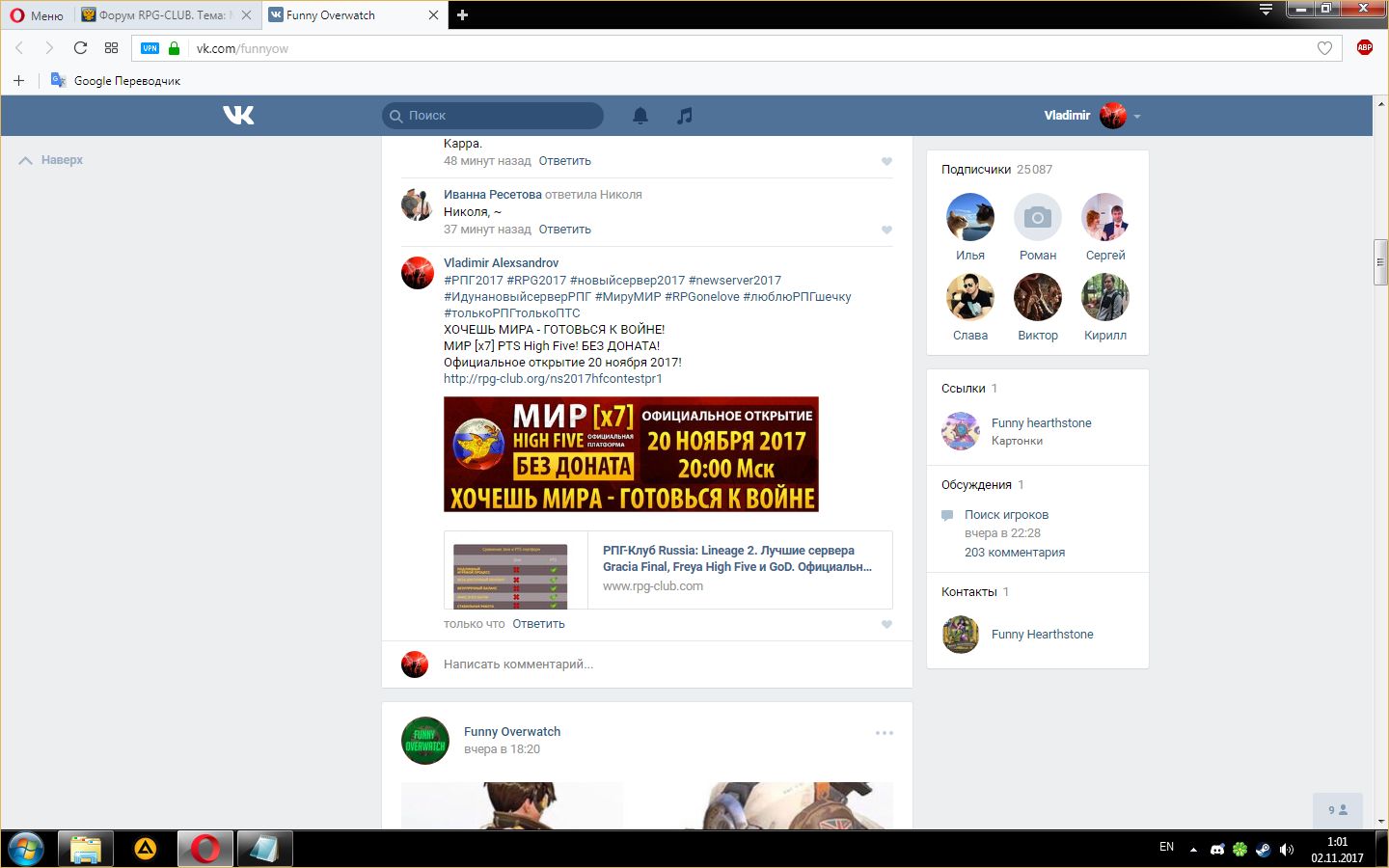The height and width of the screenshot is (868, 1389).
Task: Open the link preview thumbnail image
Action: (x=511, y=577)
